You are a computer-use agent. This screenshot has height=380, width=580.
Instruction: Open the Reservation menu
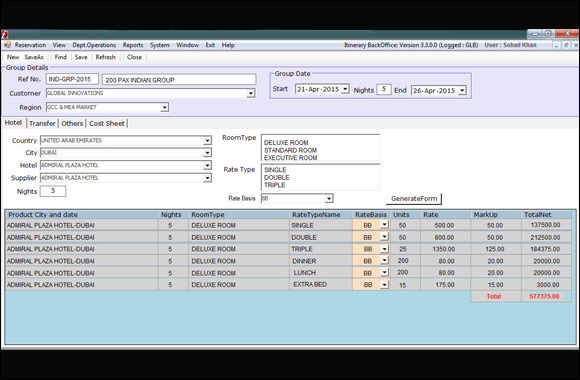click(x=30, y=45)
